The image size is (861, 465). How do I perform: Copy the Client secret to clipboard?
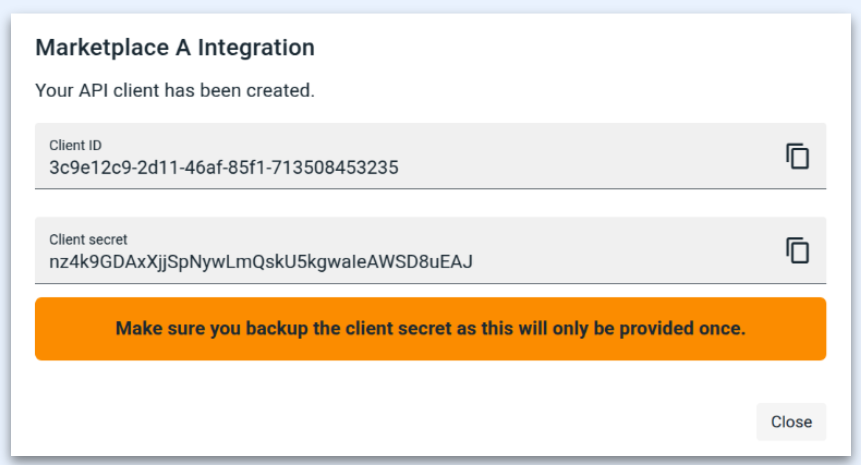pos(797,250)
